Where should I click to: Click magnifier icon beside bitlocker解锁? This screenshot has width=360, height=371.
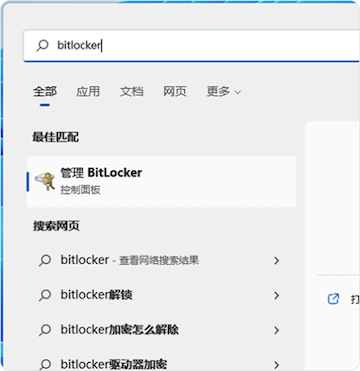tap(45, 295)
